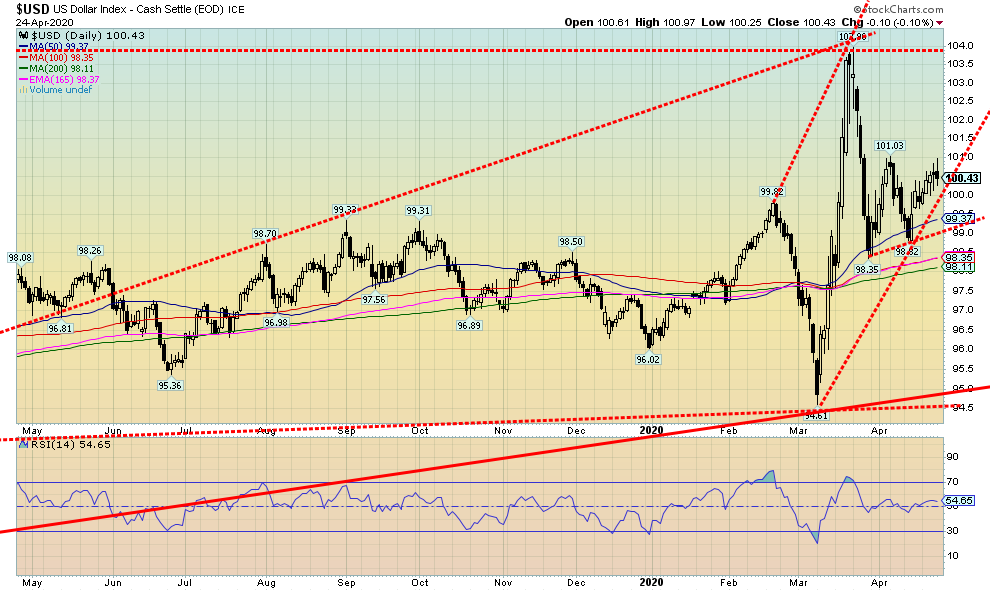
Task: Click the RSI(14) indicator label
Action: click(x=42, y=442)
